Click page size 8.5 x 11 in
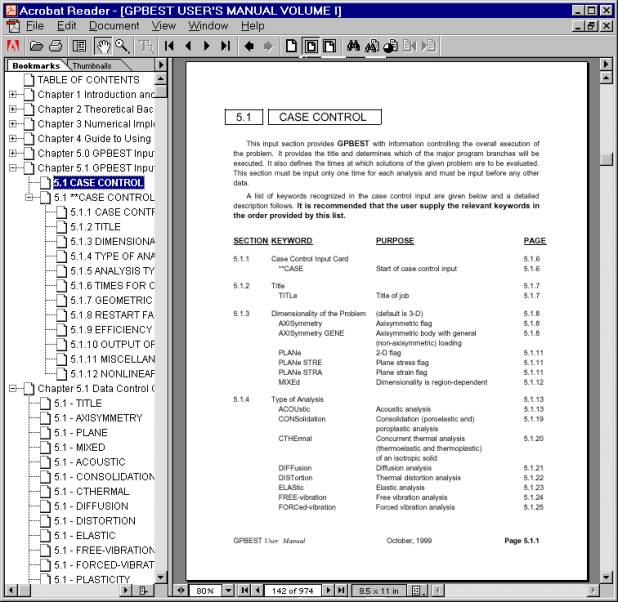 click(378, 591)
